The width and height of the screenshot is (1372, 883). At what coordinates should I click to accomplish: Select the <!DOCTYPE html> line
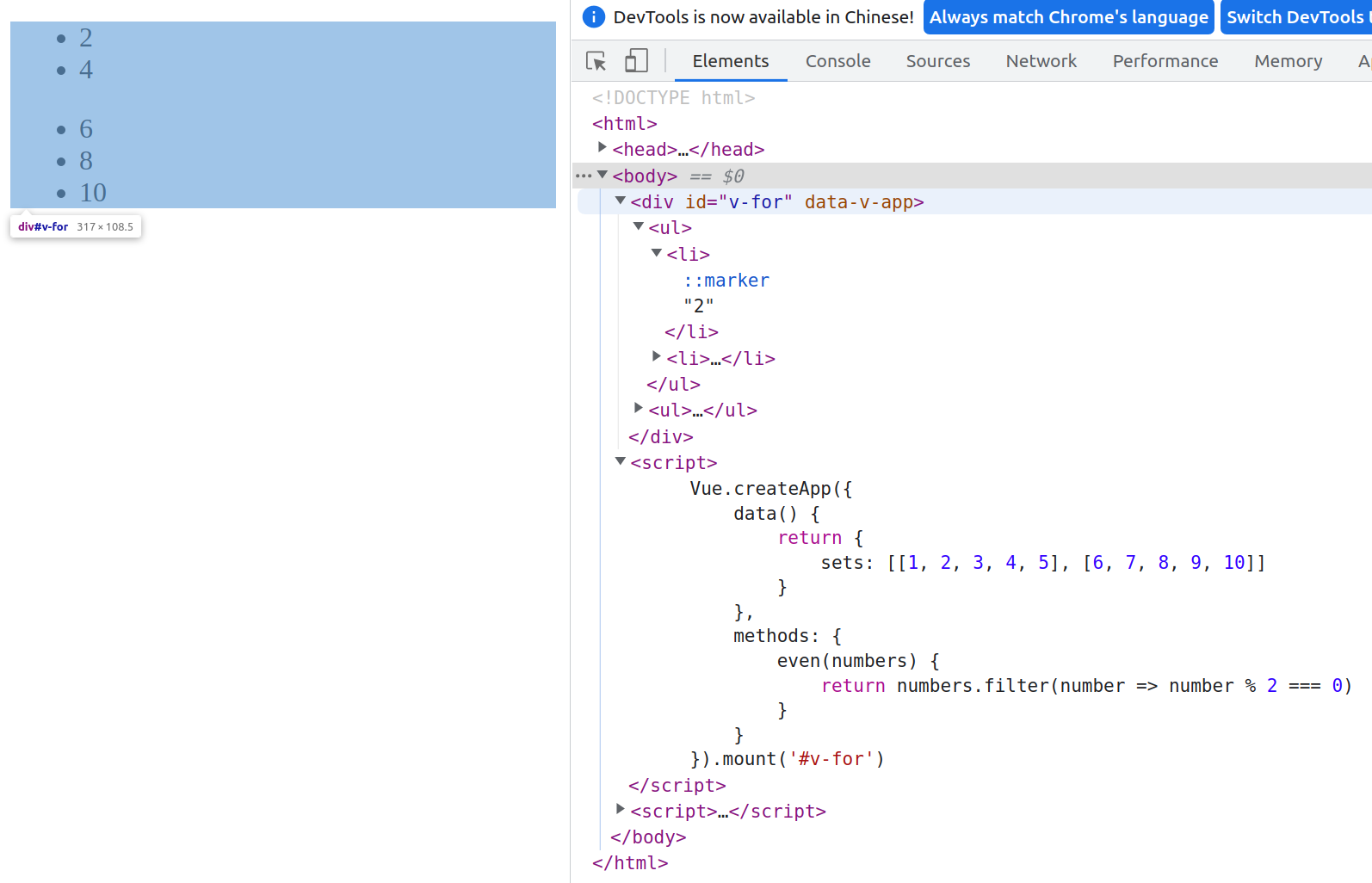click(673, 98)
